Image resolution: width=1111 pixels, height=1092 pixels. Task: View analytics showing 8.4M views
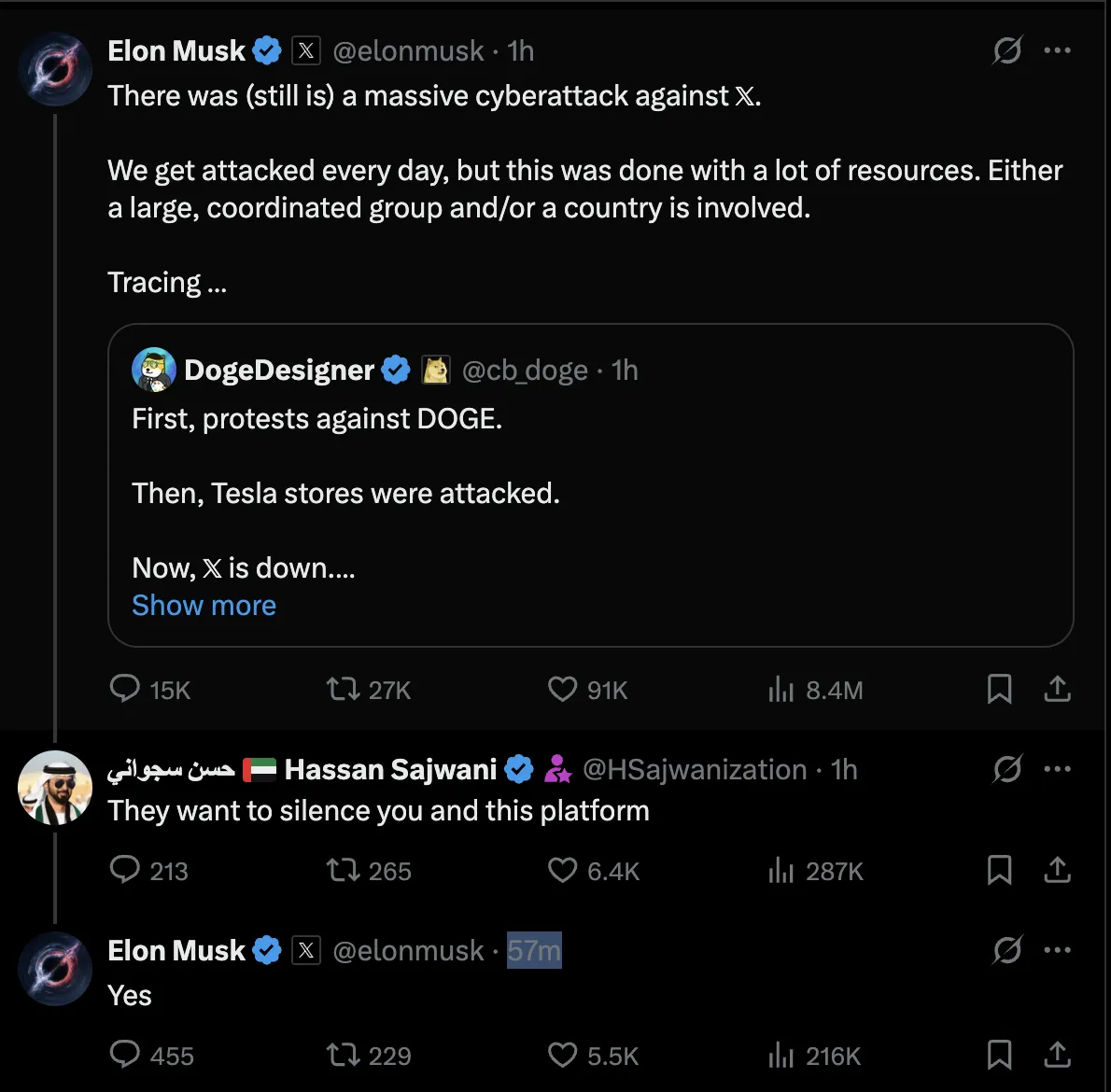tap(781, 690)
